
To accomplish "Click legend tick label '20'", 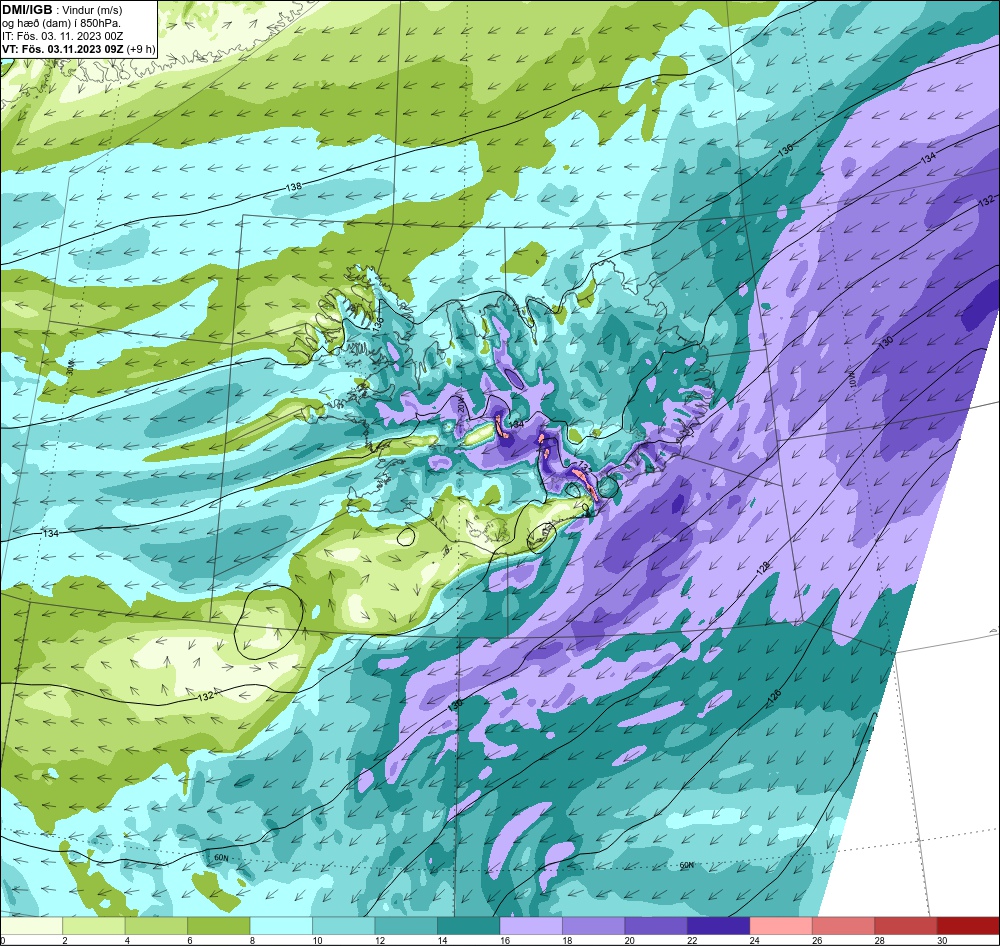I will pos(629,940).
